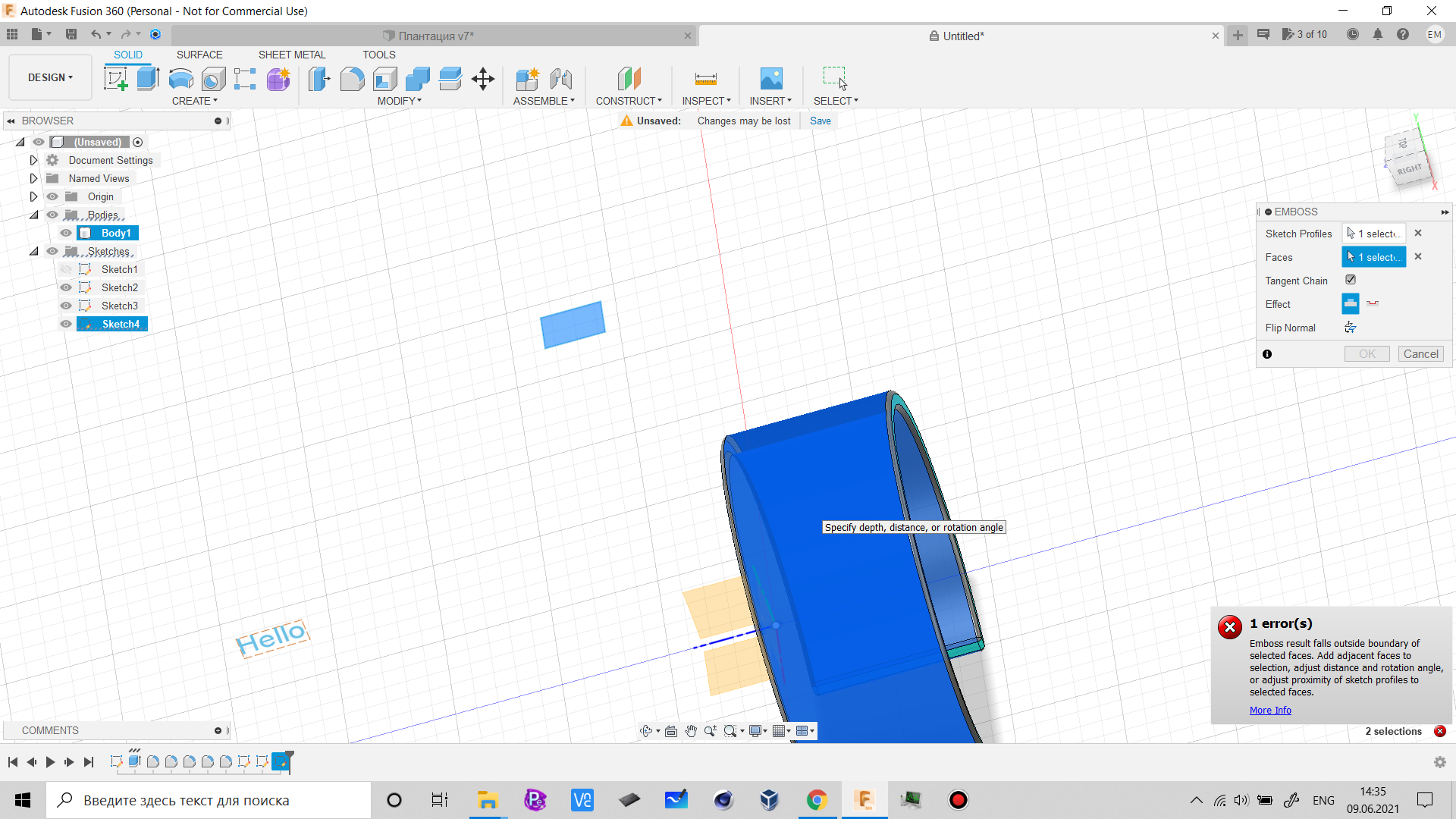
Task: Select the Move/Copy tool
Action: pos(483,79)
